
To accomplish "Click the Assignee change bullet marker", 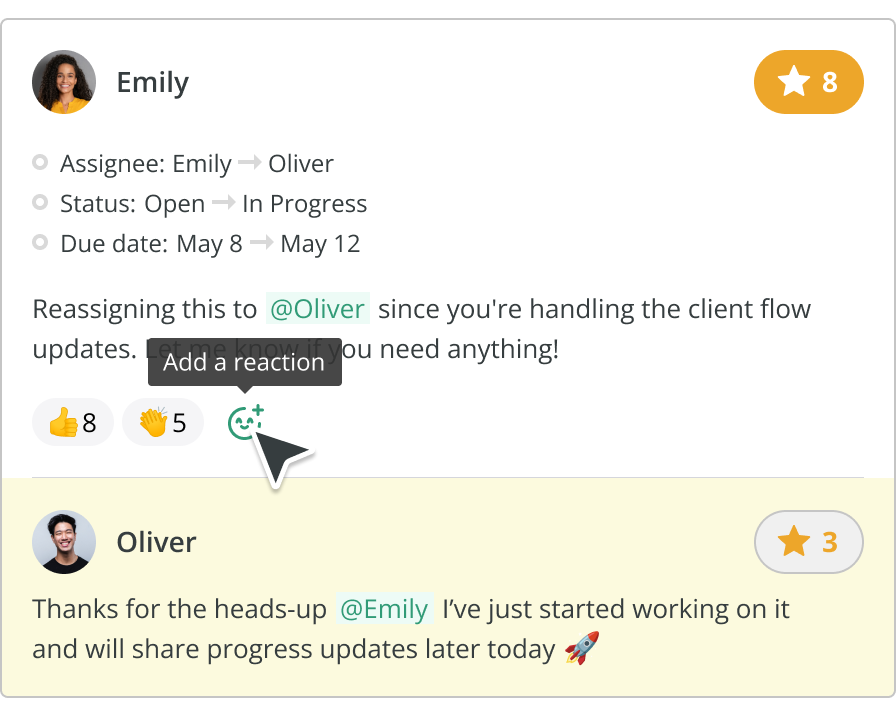I will [40, 162].
